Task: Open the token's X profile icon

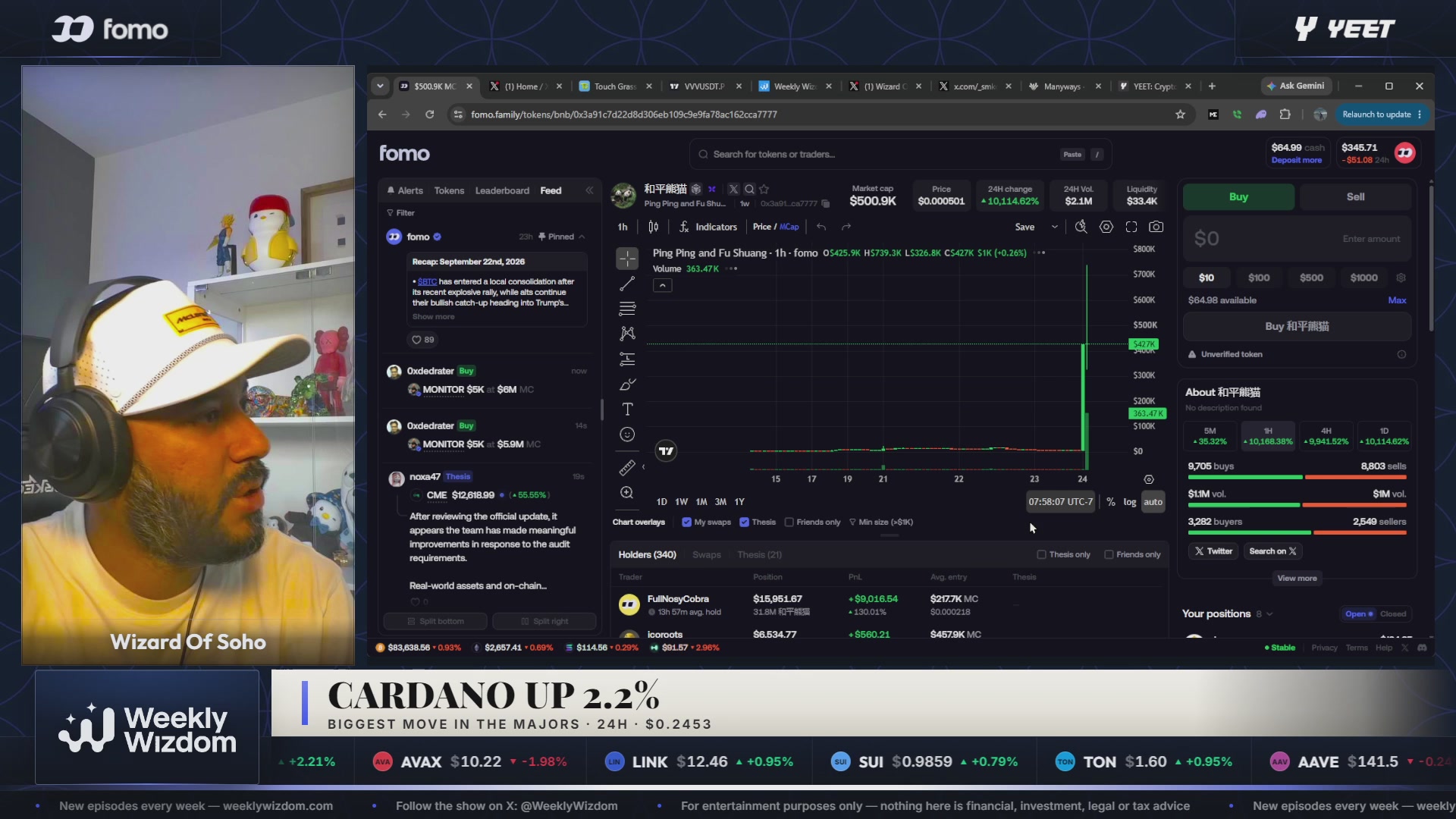Action: coord(733,189)
